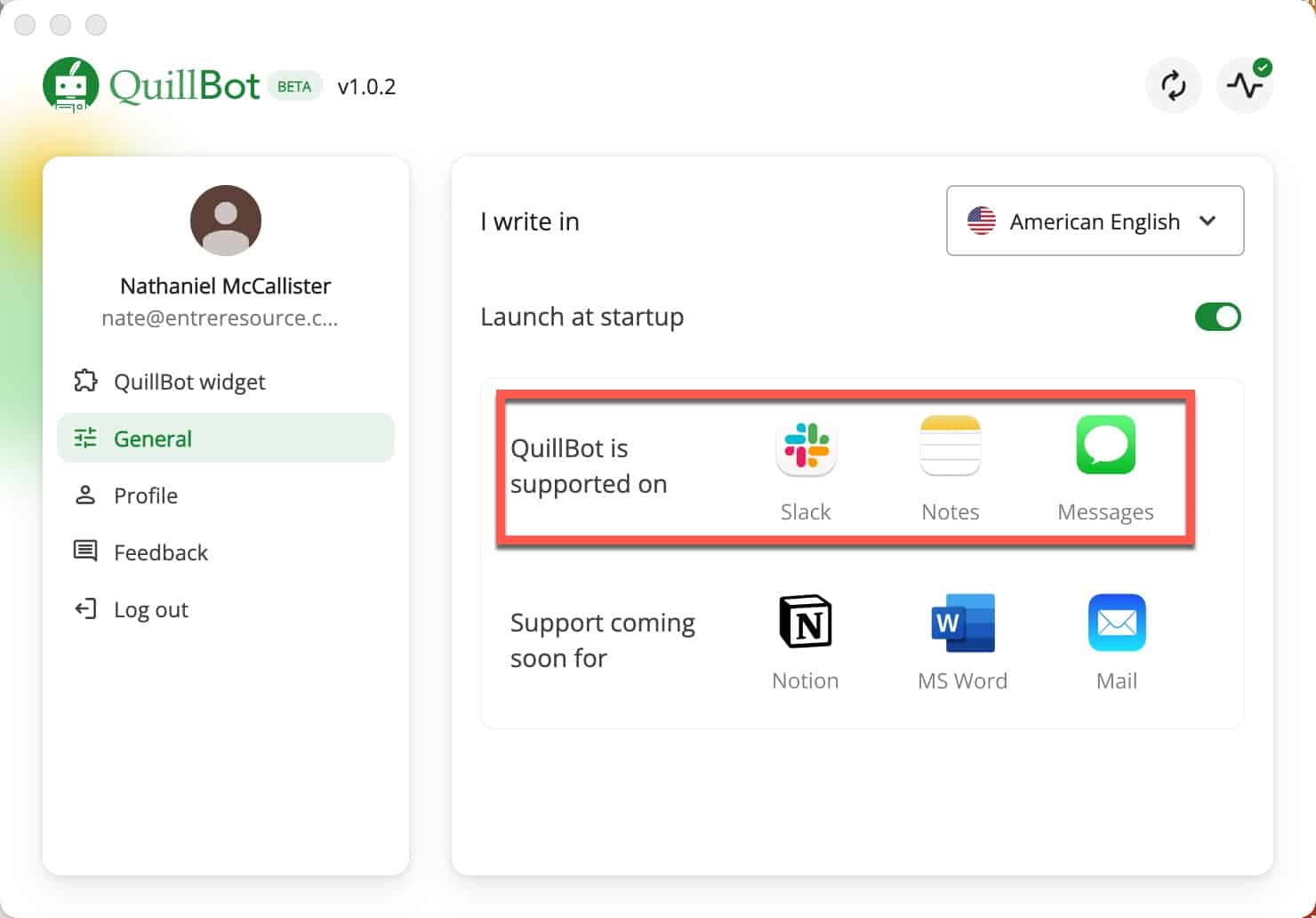Select the MS Word icon

962,623
